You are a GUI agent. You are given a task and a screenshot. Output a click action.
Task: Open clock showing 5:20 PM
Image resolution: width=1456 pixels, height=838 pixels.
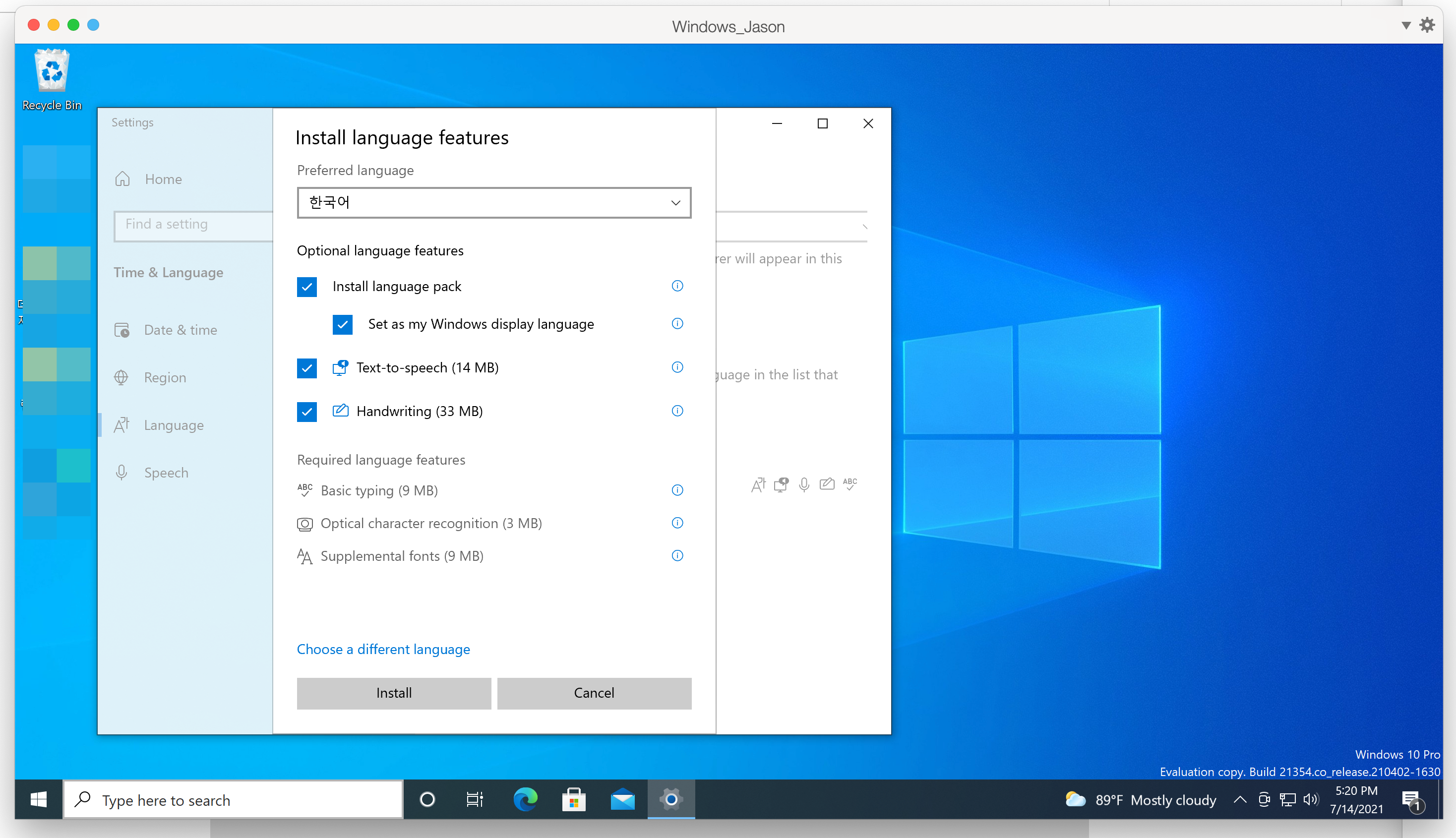pyautogui.click(x=1356, y=799)
